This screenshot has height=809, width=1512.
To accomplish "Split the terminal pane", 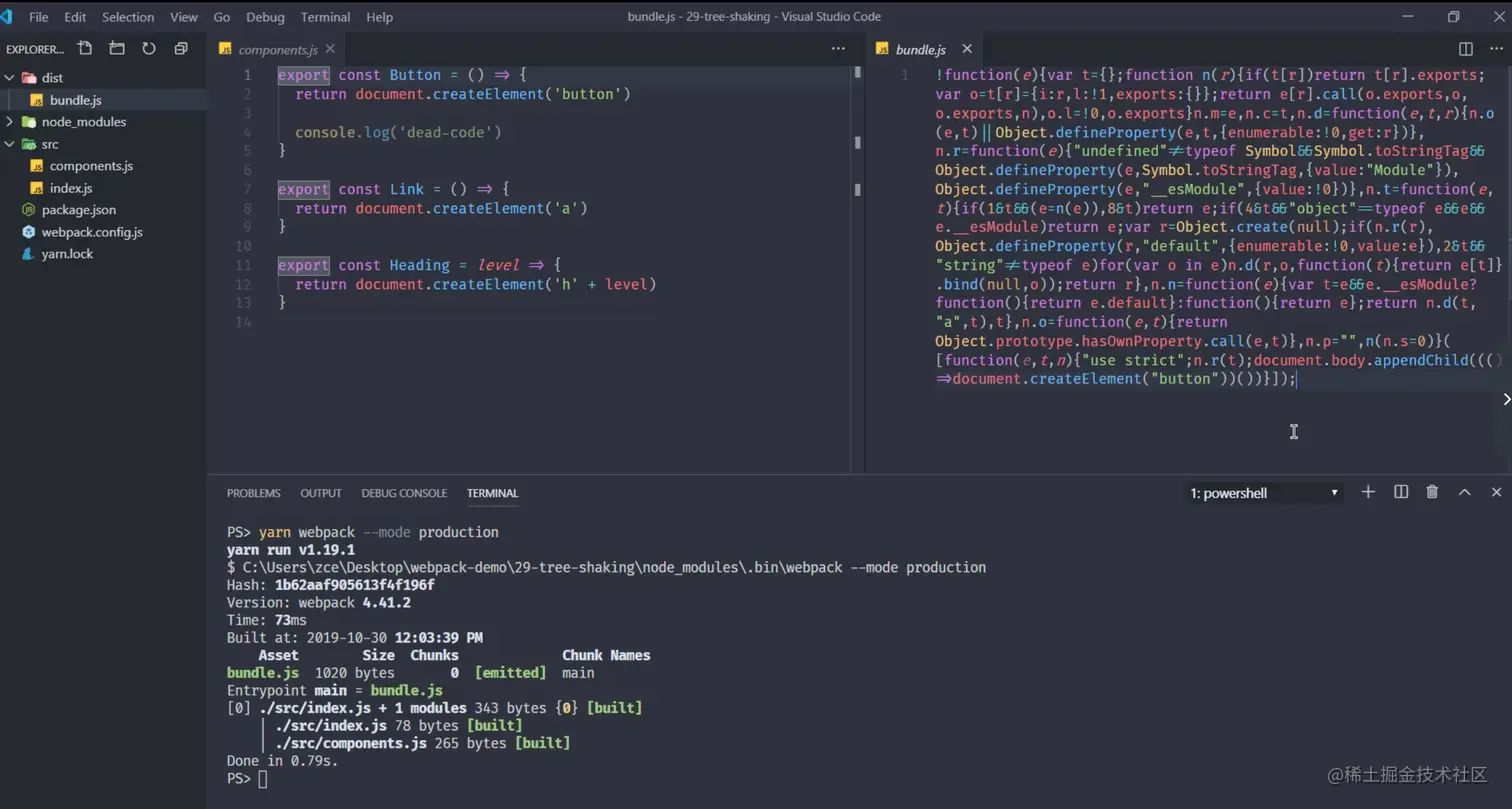I will [x=1401, y=492].
